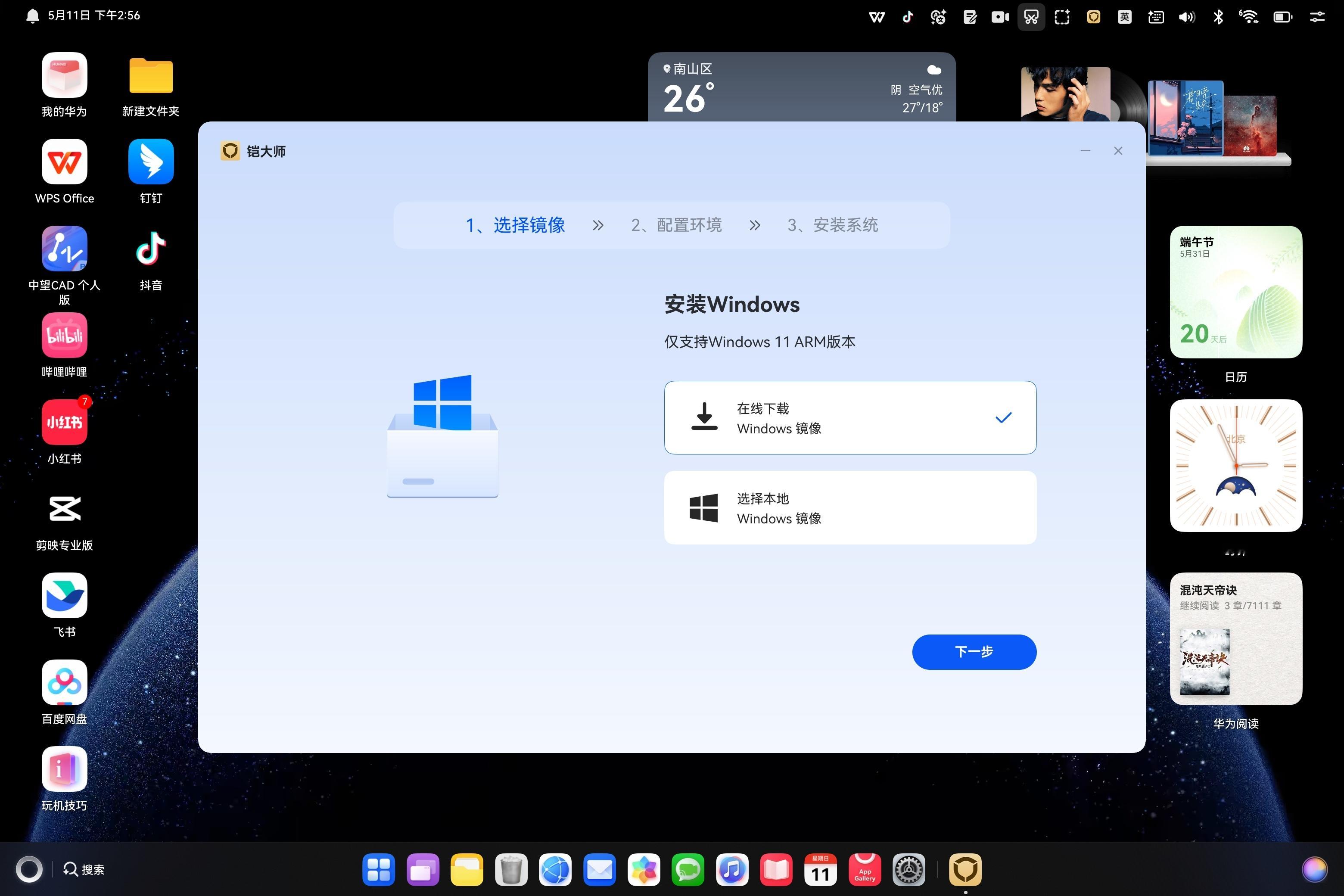This screenshot has height=896, width=1344.
Task: Open the Settings gear in dock
Action: pyautogui.click(x=909, y=870)
